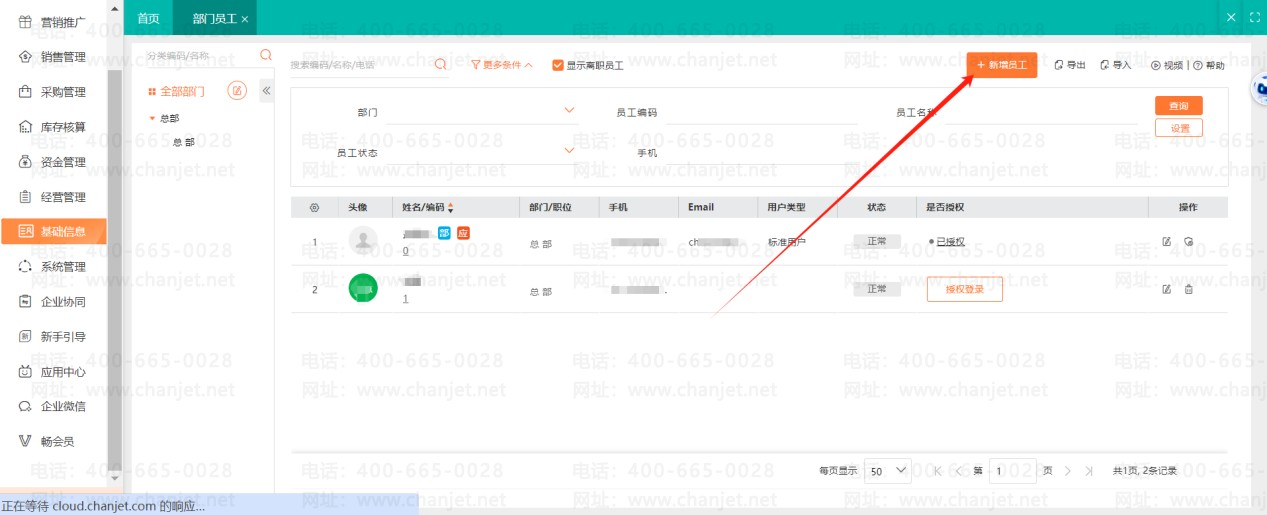Focus the page number input
The height and width of the screenshot is (515, 1267).
(x=1013, y=470)
